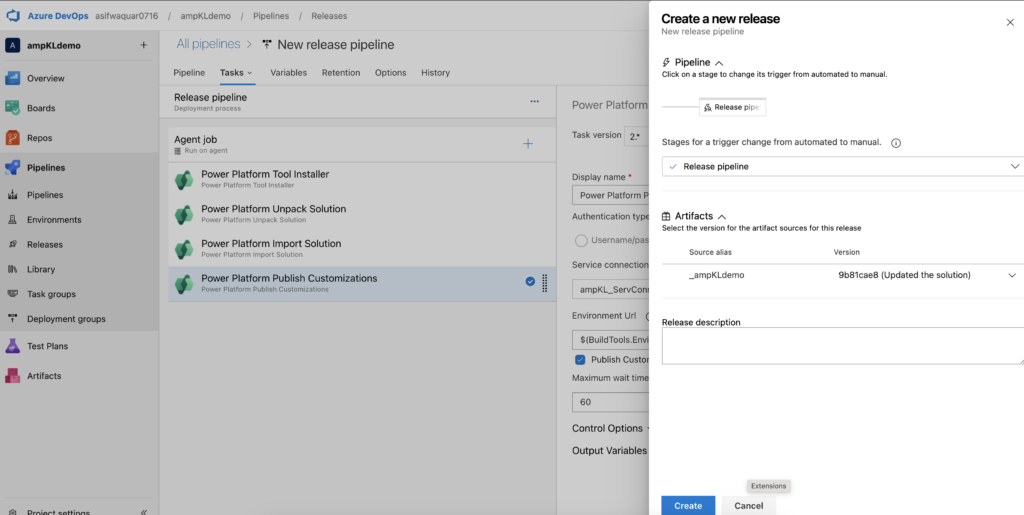
Task: Open the Test Plans flask icon
Action: [12, 346]
